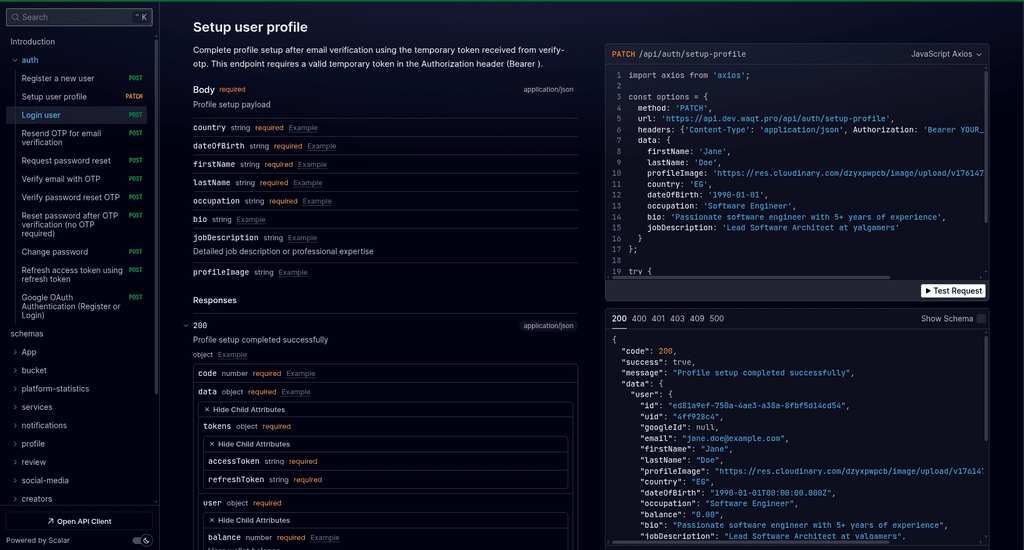Click the Example link next to country
The width and height of the screenshot is (1024, 550).
tap(302, 128)
